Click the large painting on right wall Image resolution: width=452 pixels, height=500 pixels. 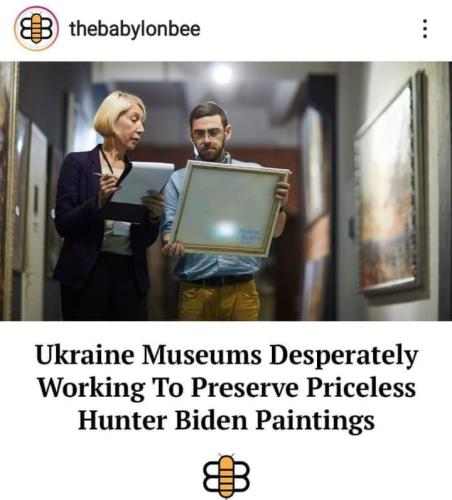point(391,185)
